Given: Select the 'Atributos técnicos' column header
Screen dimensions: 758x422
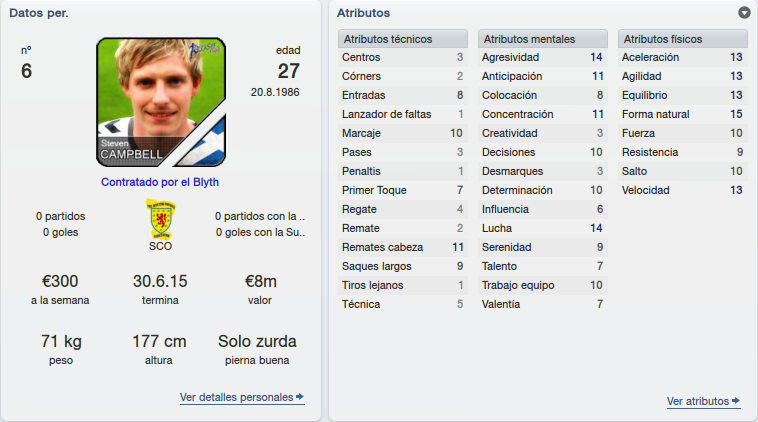Looking at the screenshot, I should pos(403,39).
